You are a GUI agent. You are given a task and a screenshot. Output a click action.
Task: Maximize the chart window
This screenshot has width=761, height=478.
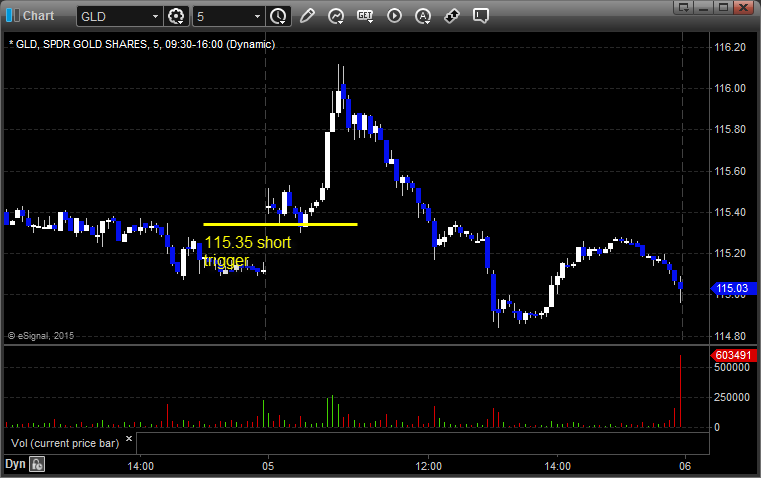723,7
